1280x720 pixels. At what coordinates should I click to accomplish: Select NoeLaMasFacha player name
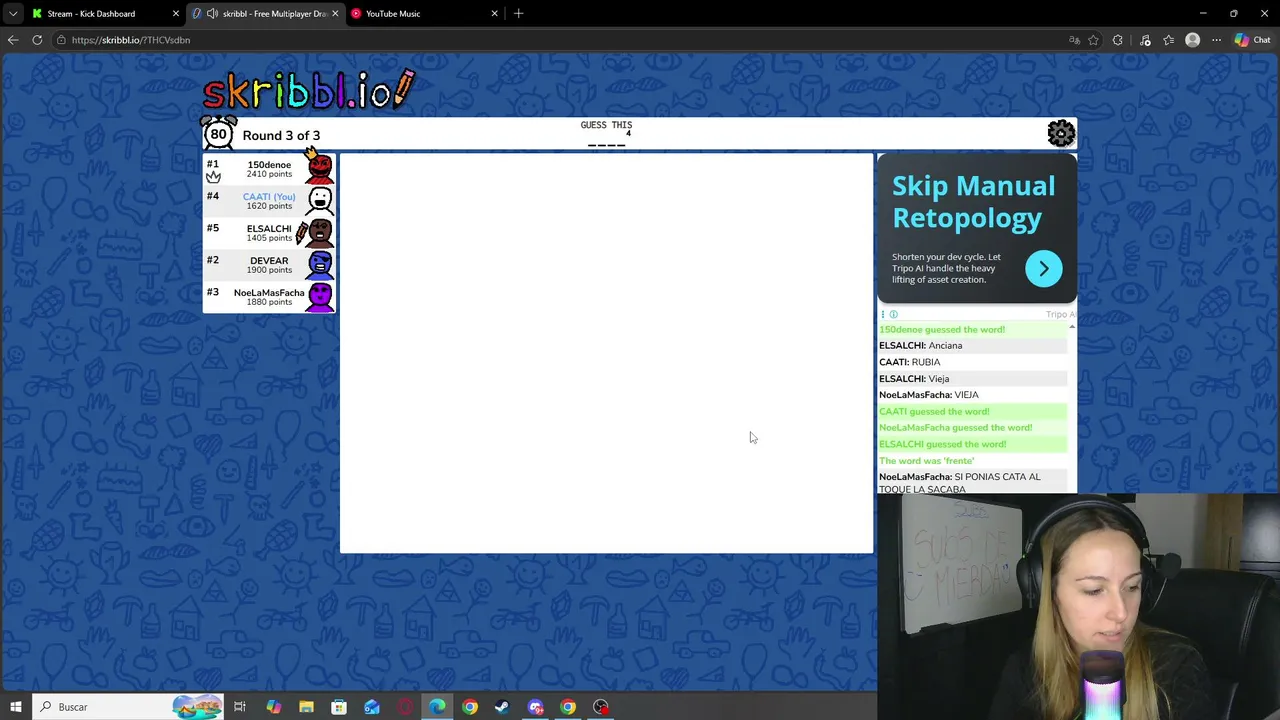point(269,293)
